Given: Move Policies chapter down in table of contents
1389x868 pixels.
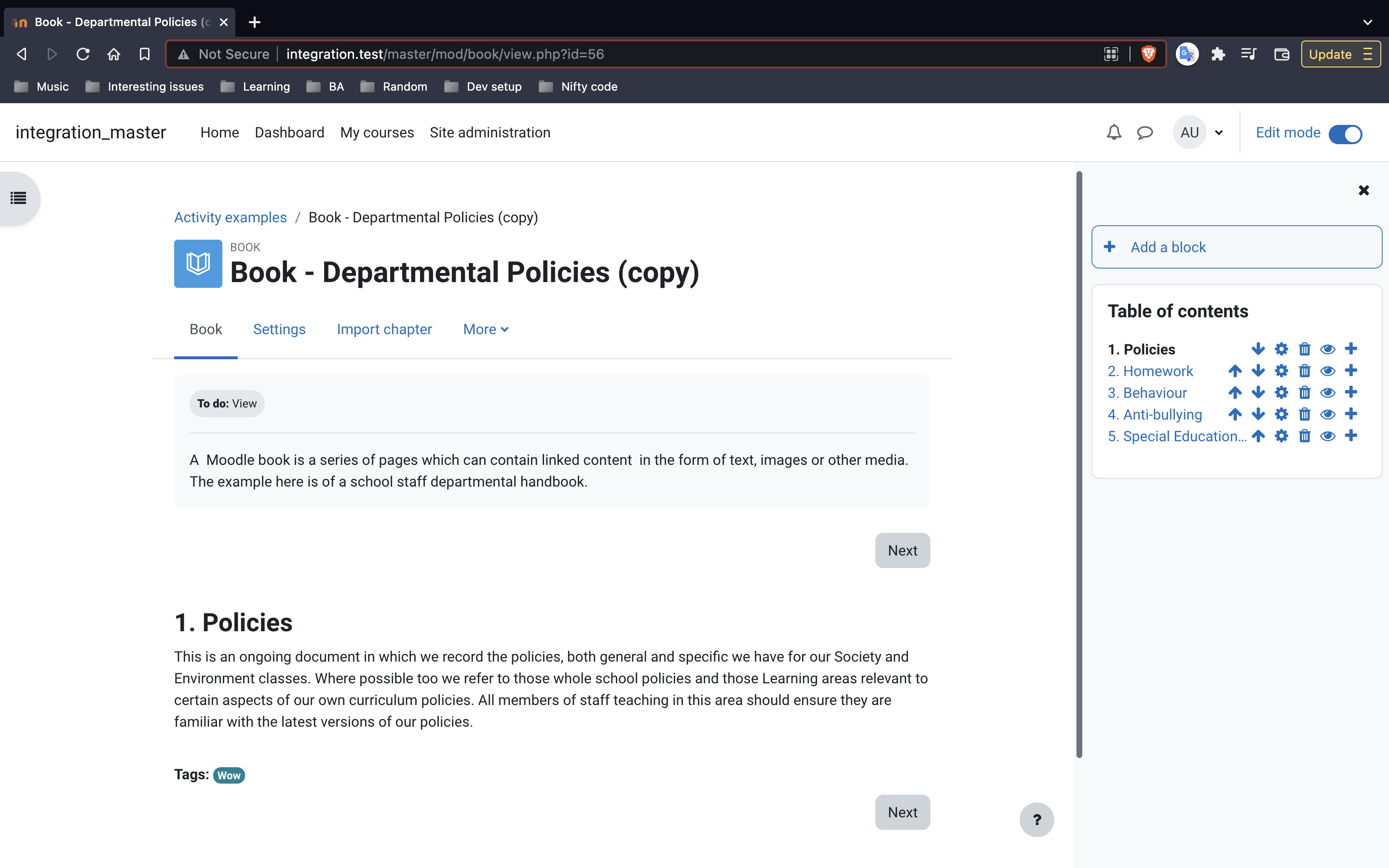Looking at the screenshot, I should 1258,349.
